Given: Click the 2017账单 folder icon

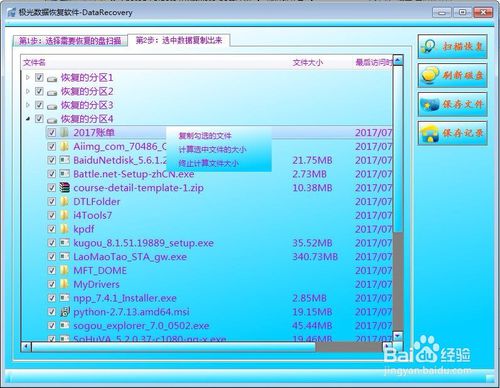Looking at the screenshot, I should coord(64,132).
